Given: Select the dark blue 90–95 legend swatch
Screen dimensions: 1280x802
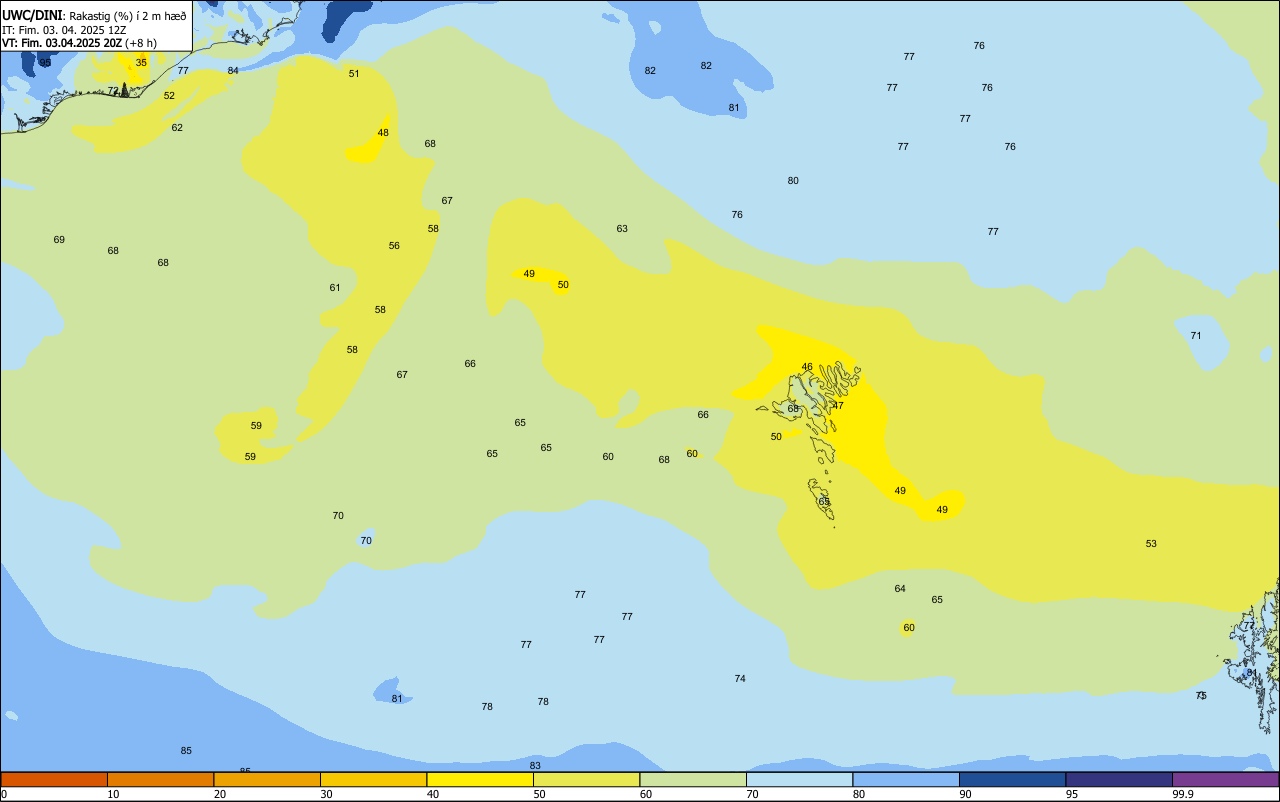Looking at the screenshot, I should [1012, 779].
